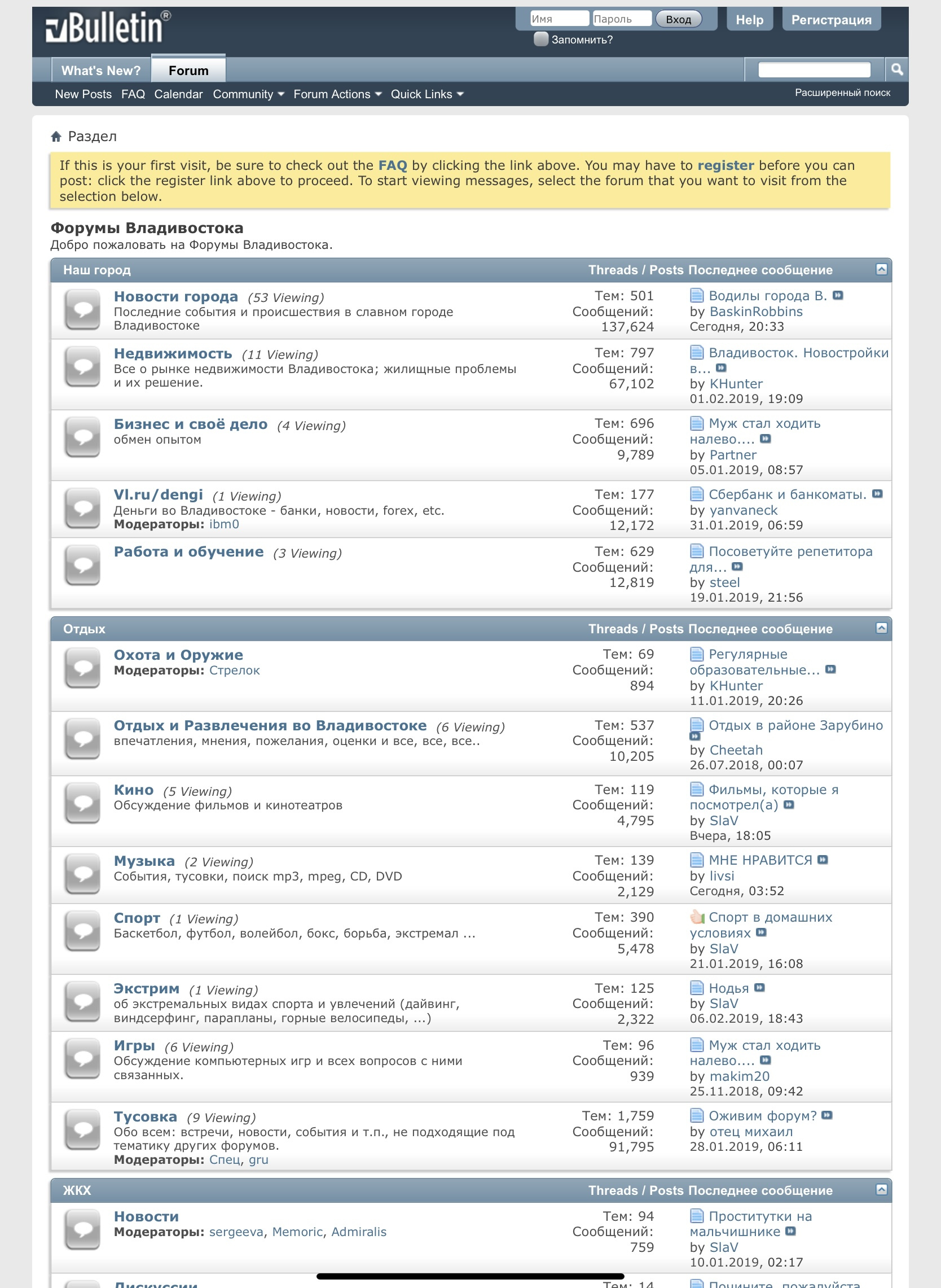Focus the Пароль password field
Screen dimensions: 941x1288
(622, 19)
